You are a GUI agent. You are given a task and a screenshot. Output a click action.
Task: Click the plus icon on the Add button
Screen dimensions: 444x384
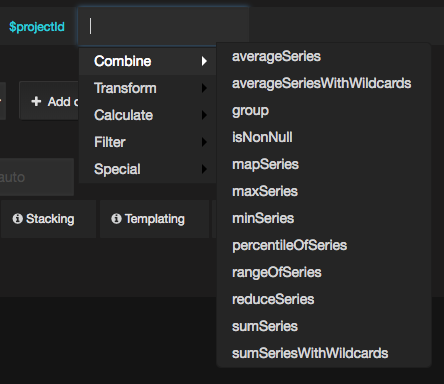coord(36,101)
